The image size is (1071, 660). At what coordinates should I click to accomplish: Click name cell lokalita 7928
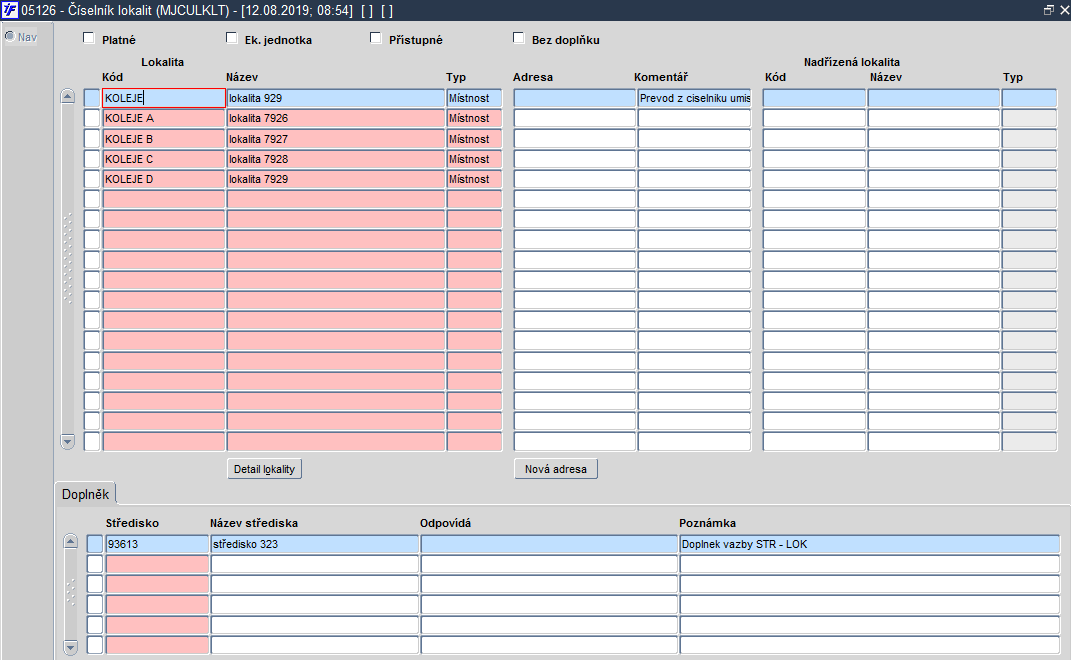336,159
